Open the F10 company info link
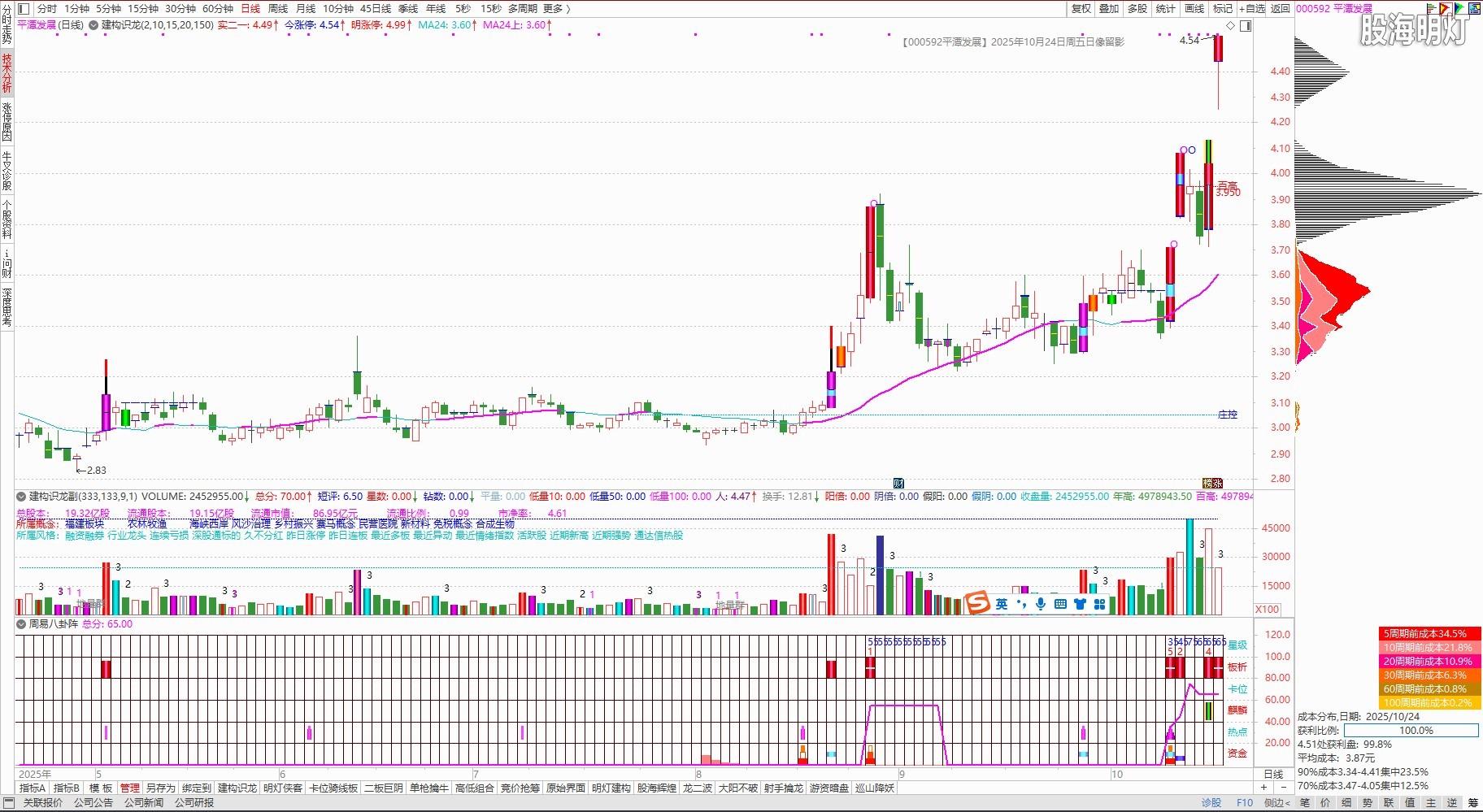The height and width of the screenshot is (812, 1483). (x=1245, y=803)
